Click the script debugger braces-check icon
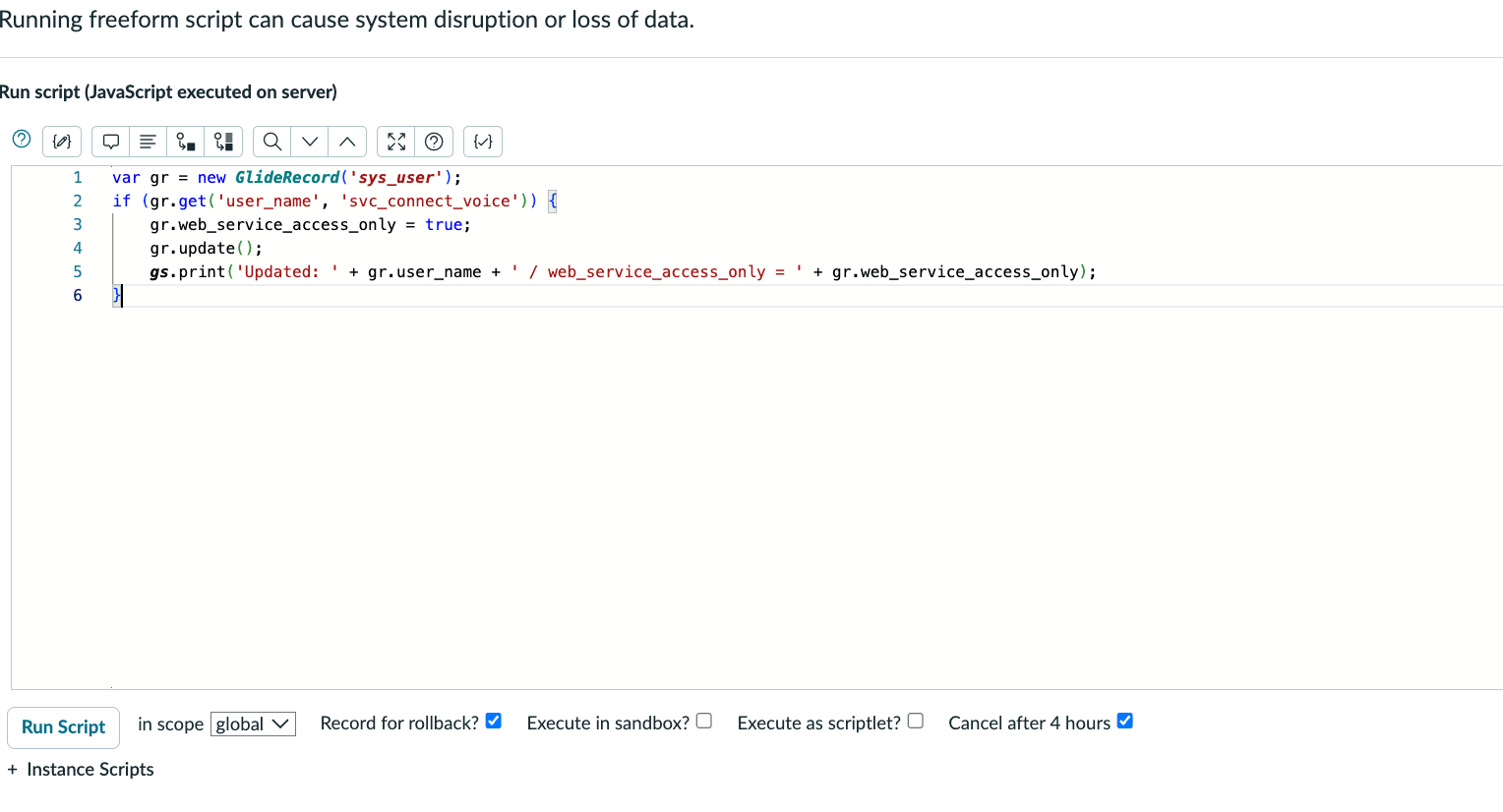The height and width of the screenshot is (812, 1503). click(x=483, y=142)
